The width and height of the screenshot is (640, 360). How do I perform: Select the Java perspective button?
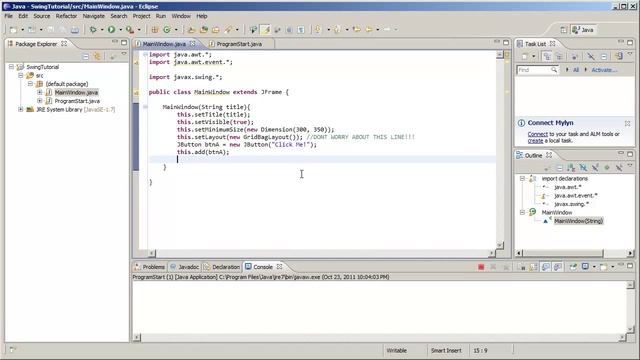pyautogui.click(x=583, y=30)
